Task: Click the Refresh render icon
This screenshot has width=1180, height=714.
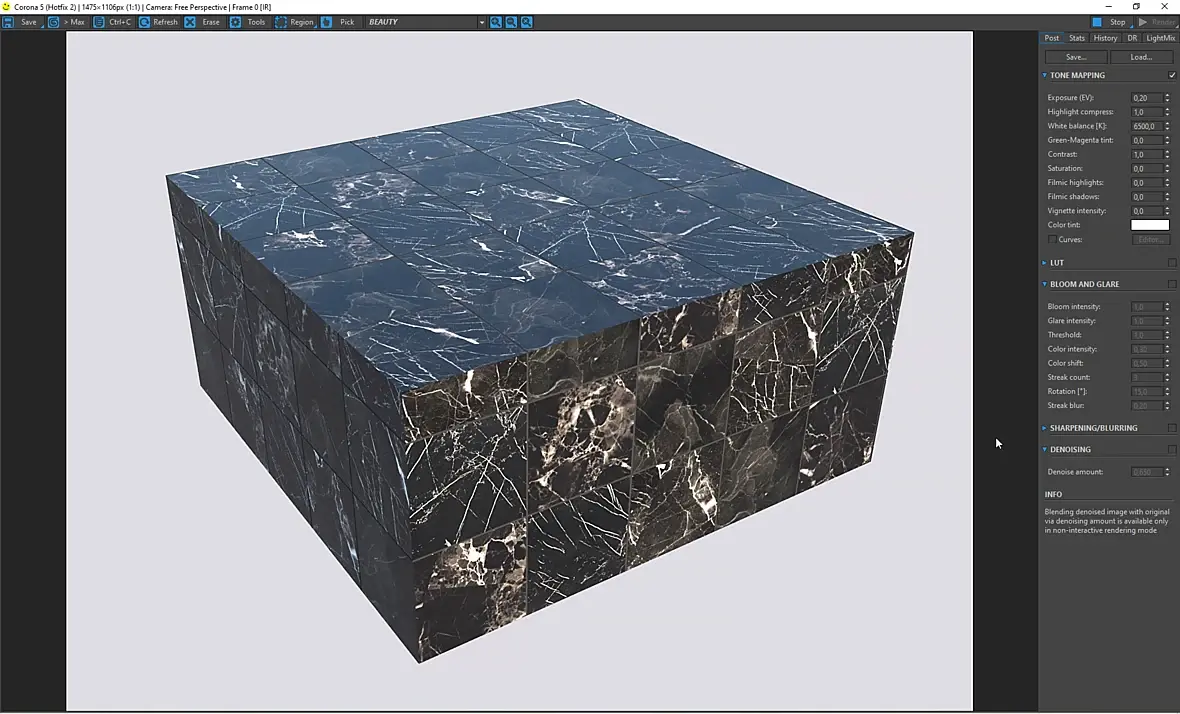Action: tap(144, 22)
